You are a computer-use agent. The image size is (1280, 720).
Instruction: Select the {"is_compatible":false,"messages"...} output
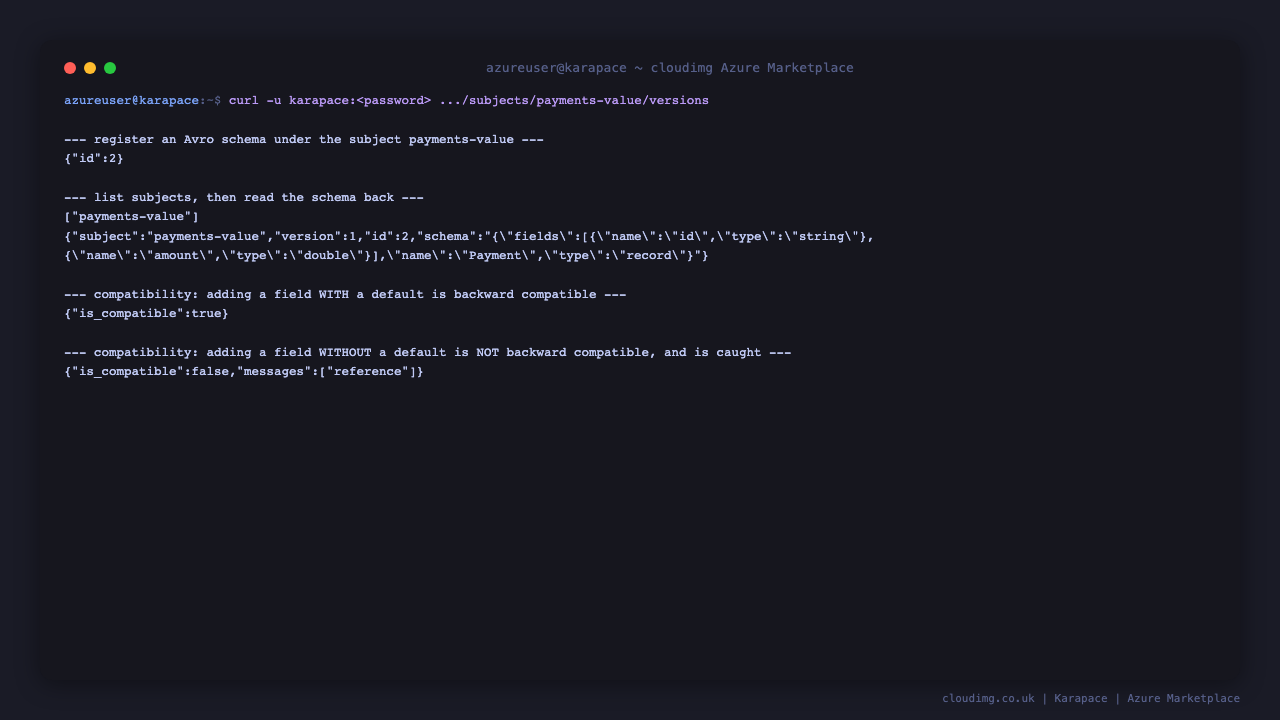click(x=244, y=372)
